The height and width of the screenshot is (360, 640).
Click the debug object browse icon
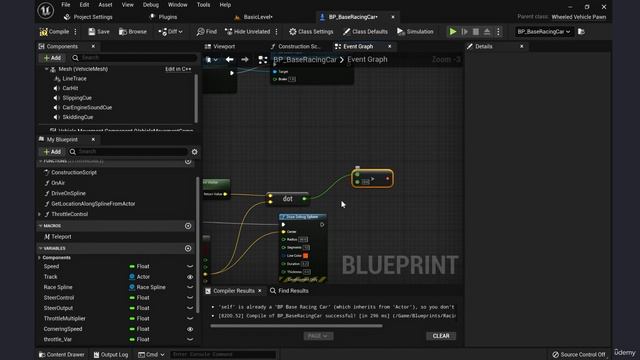(x=581, y=31)
